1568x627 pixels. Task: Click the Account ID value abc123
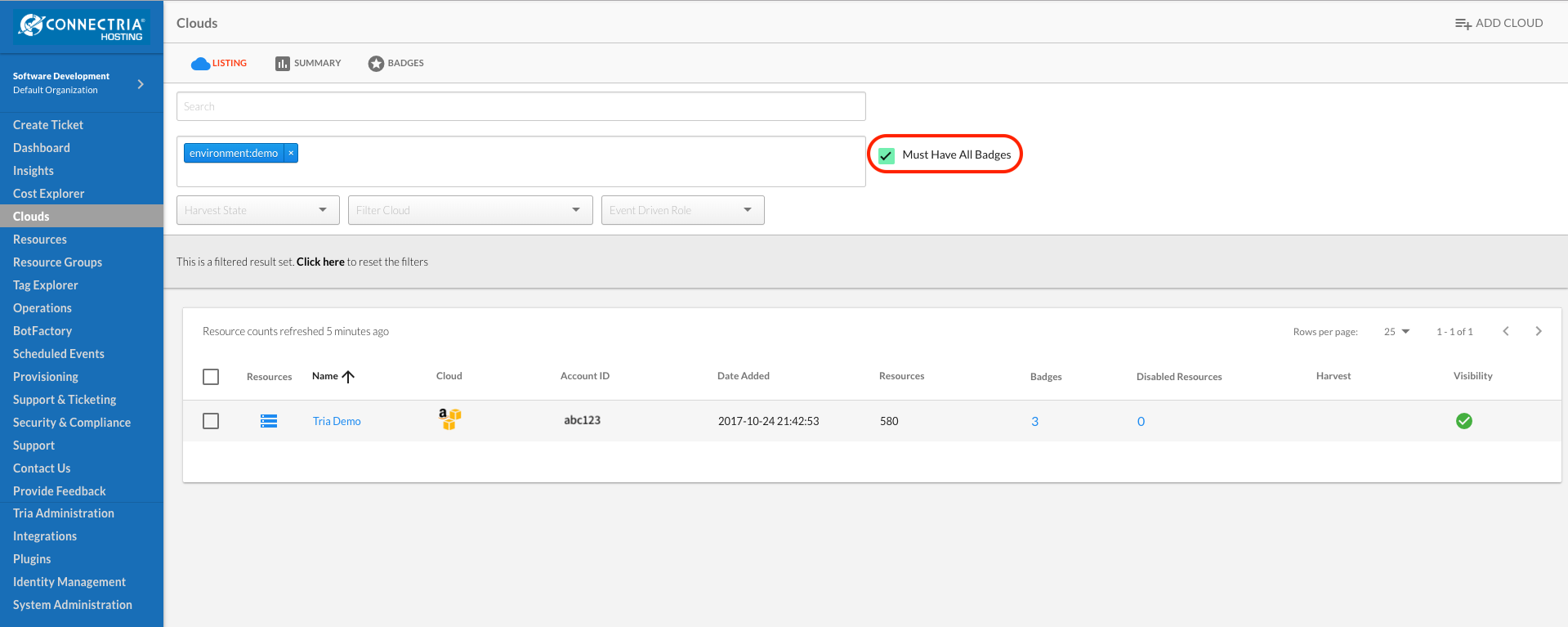tap(582, 420)
